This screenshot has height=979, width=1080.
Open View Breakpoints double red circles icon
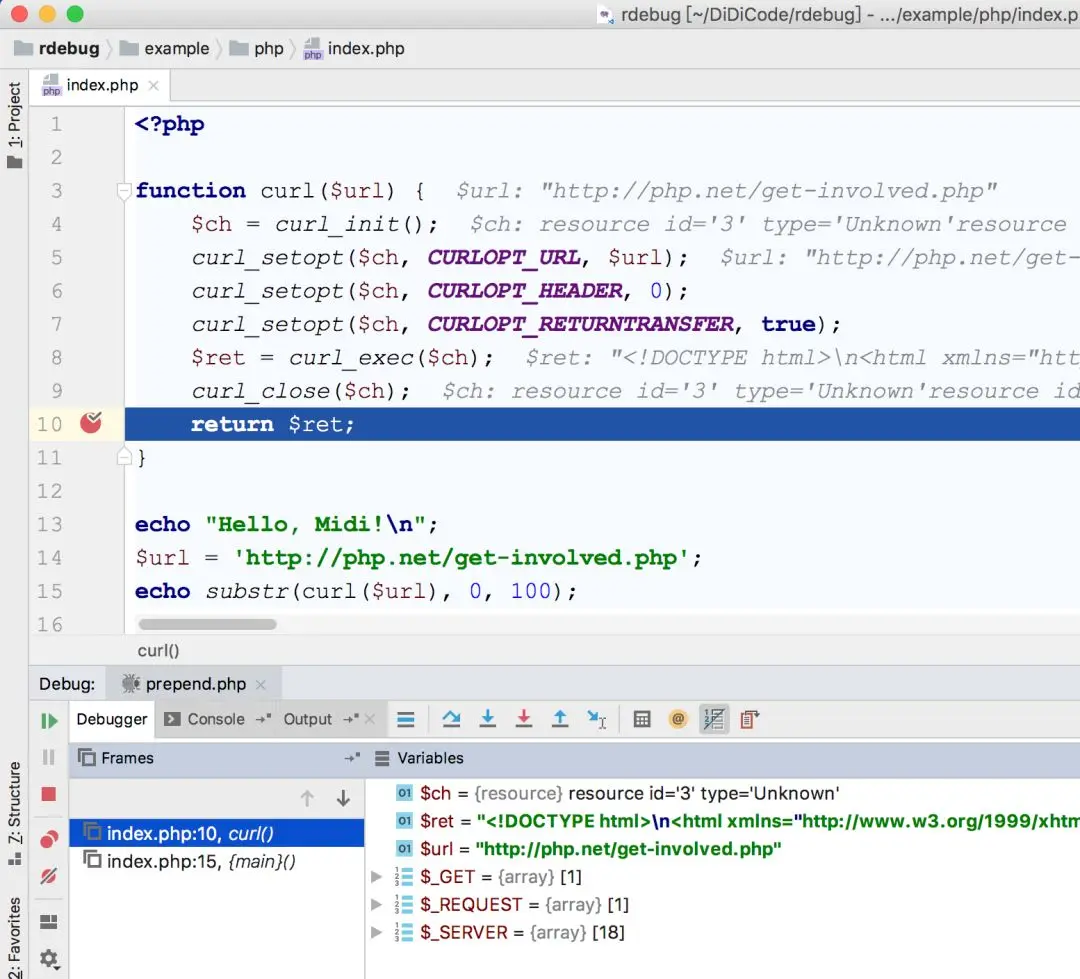click(48, 839)
